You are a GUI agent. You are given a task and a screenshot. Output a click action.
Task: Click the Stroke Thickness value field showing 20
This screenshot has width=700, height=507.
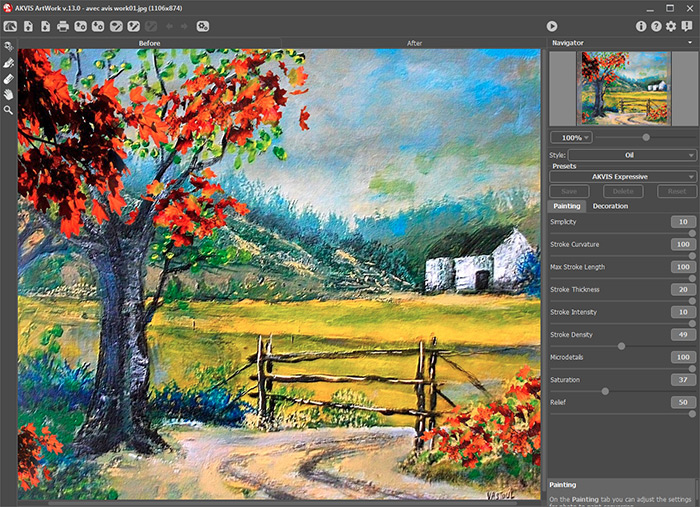[x=683, y=289]
